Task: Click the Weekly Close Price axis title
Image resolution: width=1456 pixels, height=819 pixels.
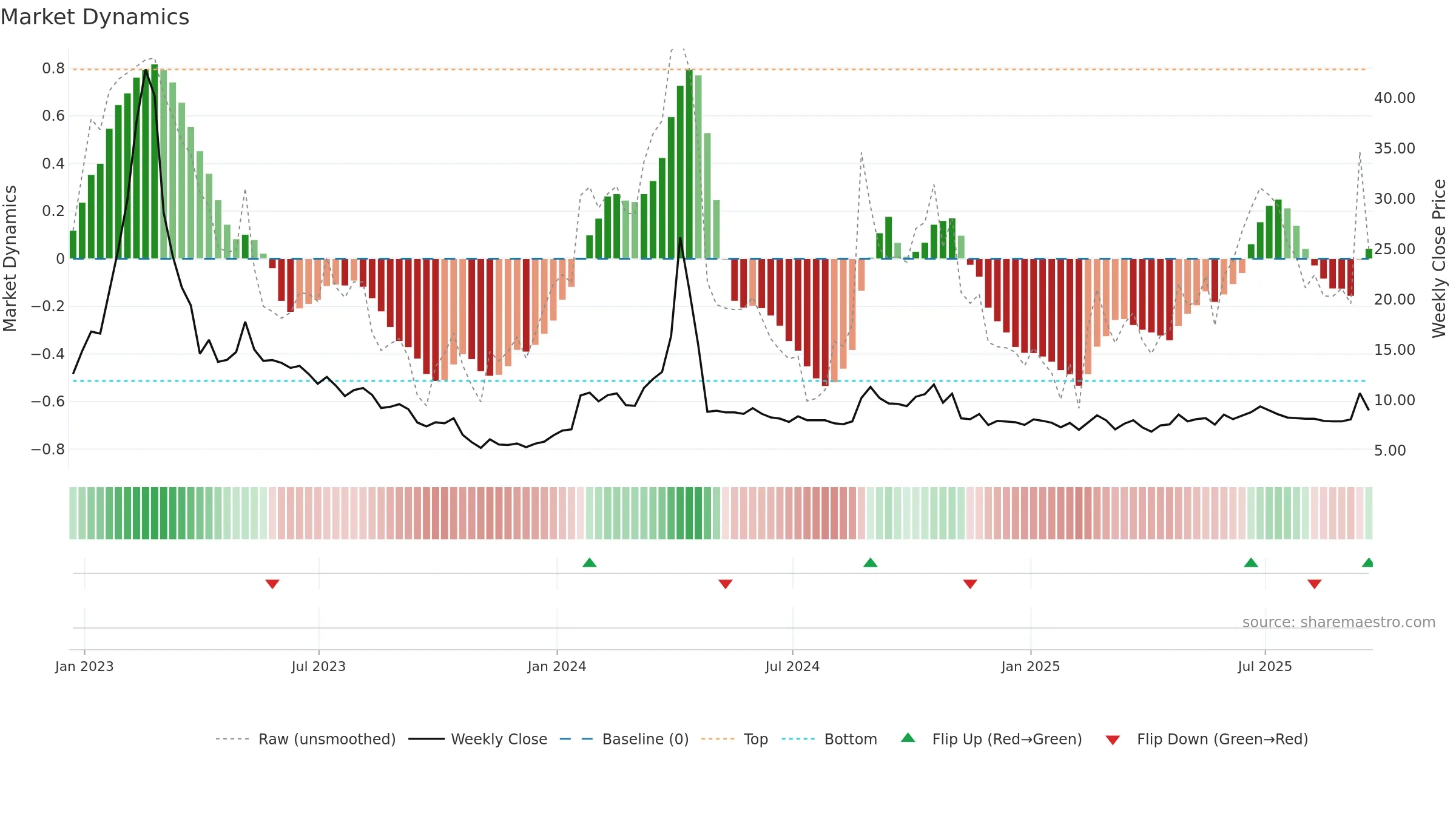Action: click(1439, 258)
